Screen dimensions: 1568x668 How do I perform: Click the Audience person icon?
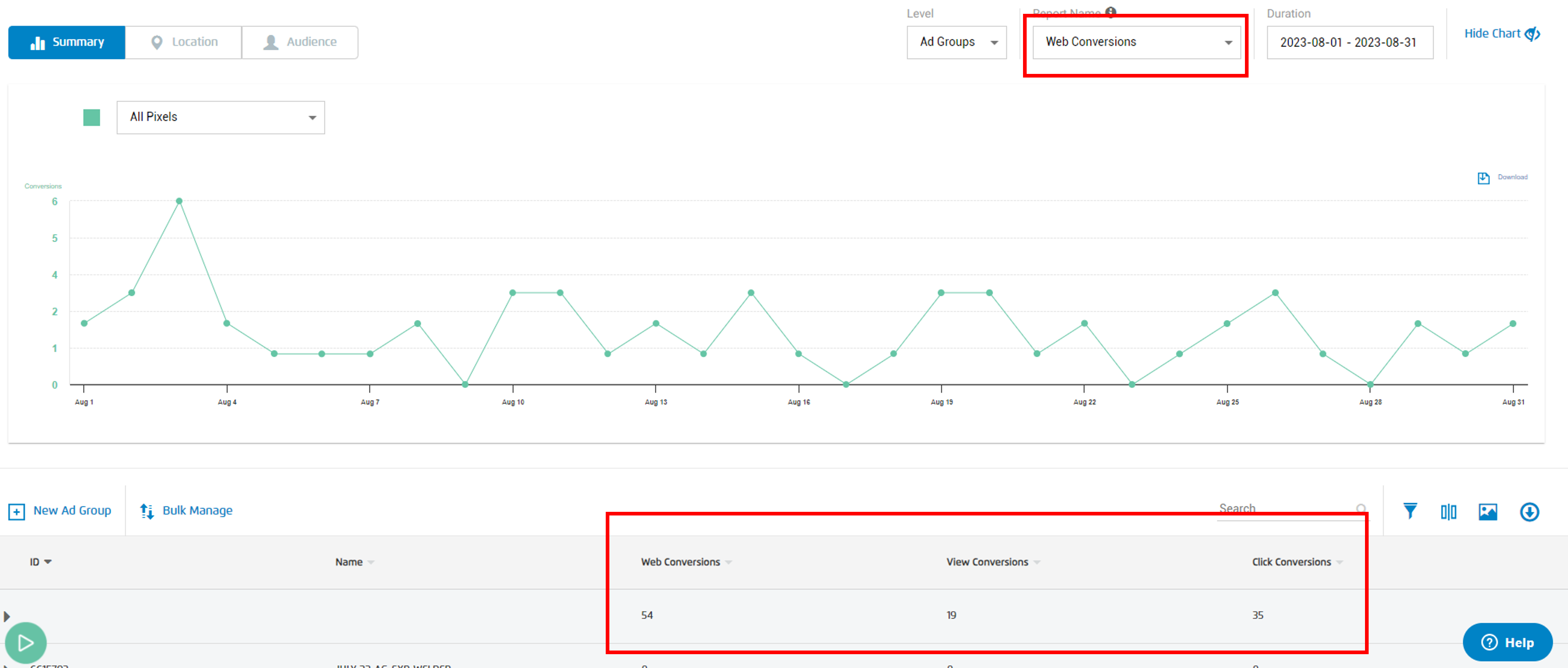pos(271,42)
